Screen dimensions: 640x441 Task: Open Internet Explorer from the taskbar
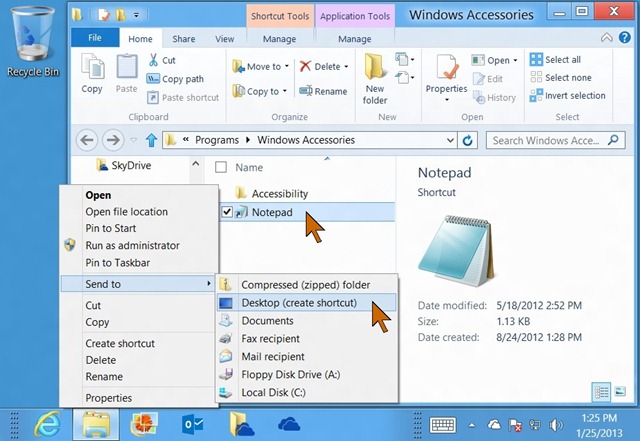48,425
